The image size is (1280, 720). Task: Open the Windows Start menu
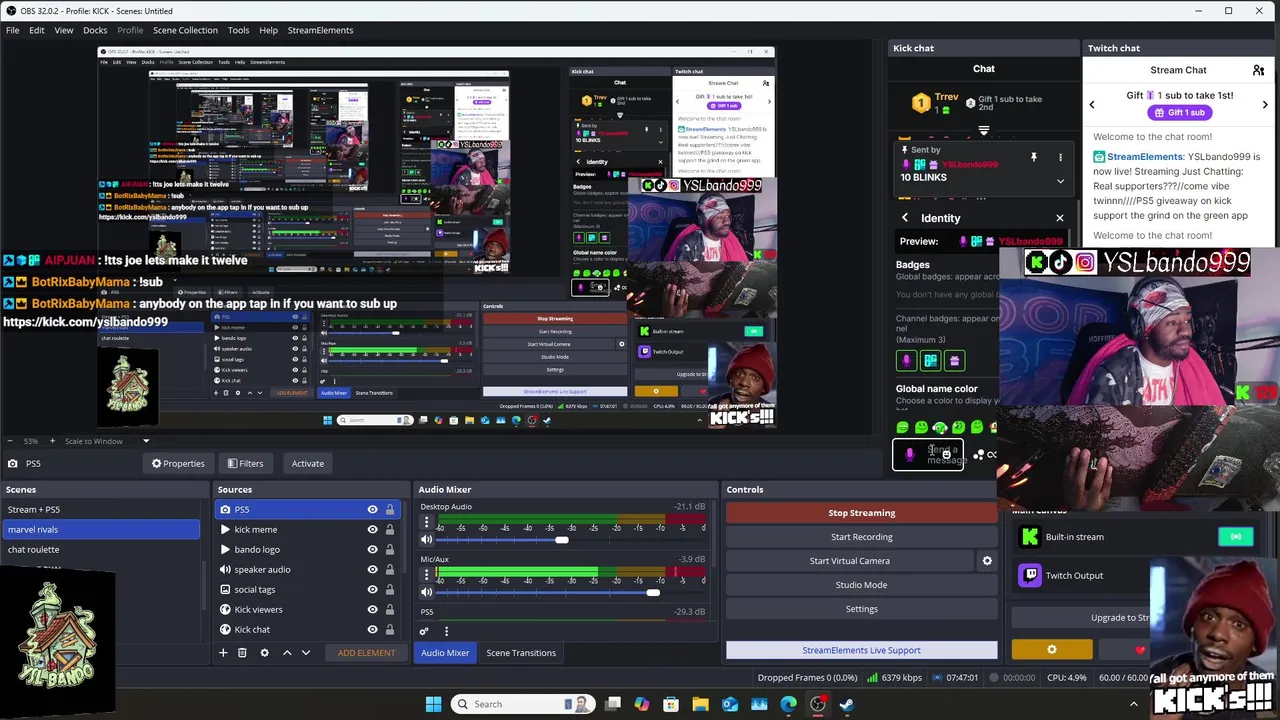tap(433, 704)
